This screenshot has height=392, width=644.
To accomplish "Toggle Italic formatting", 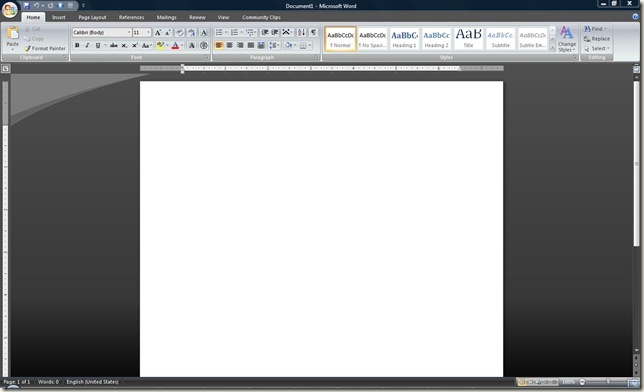I will 87,45.
